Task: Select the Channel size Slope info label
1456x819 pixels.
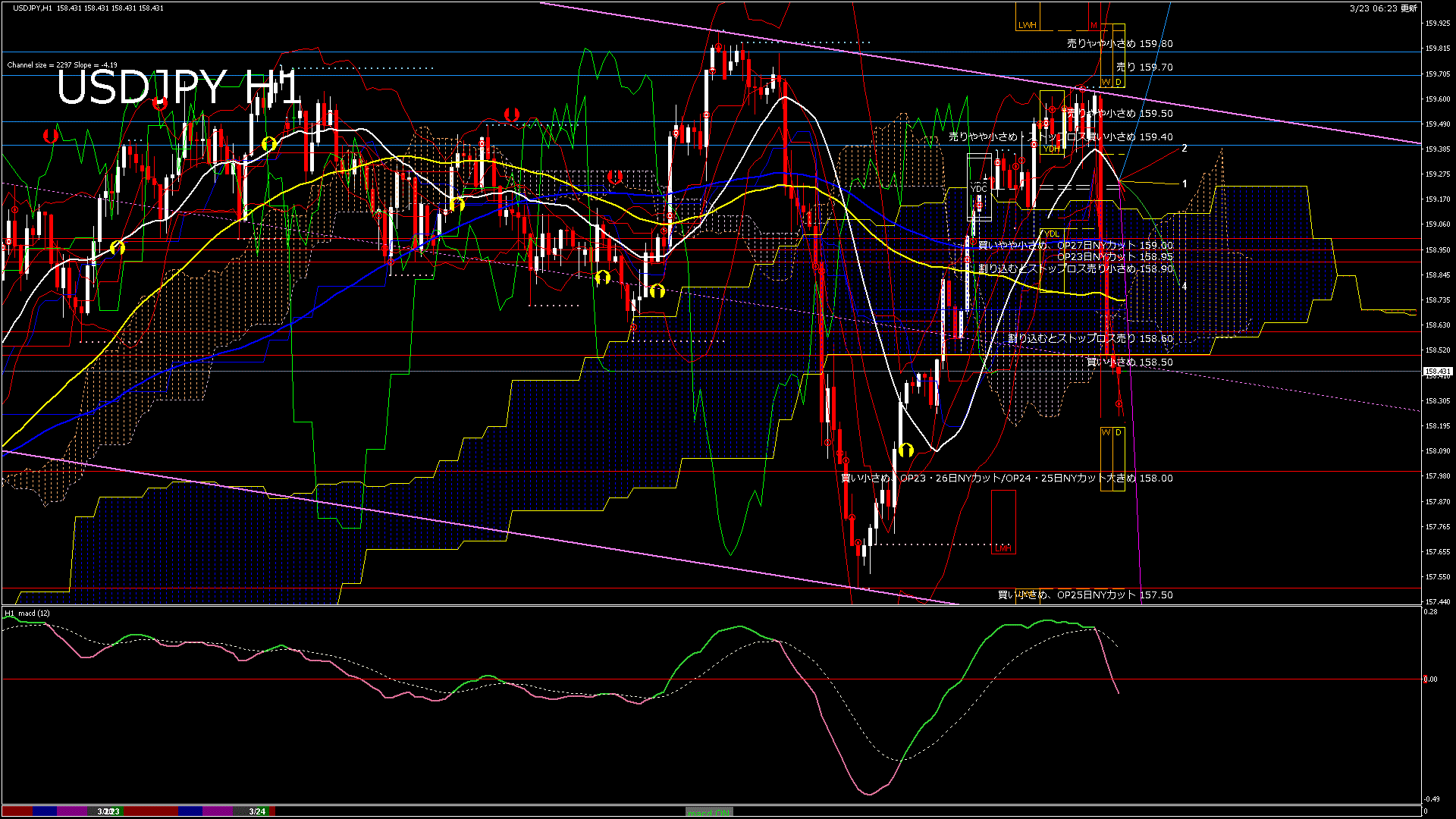Action: [x=62, y=65]
